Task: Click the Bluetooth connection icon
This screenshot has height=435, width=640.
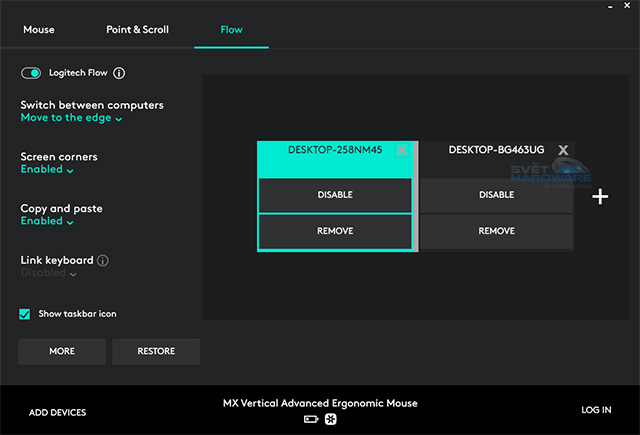Action: click(330, 419)
